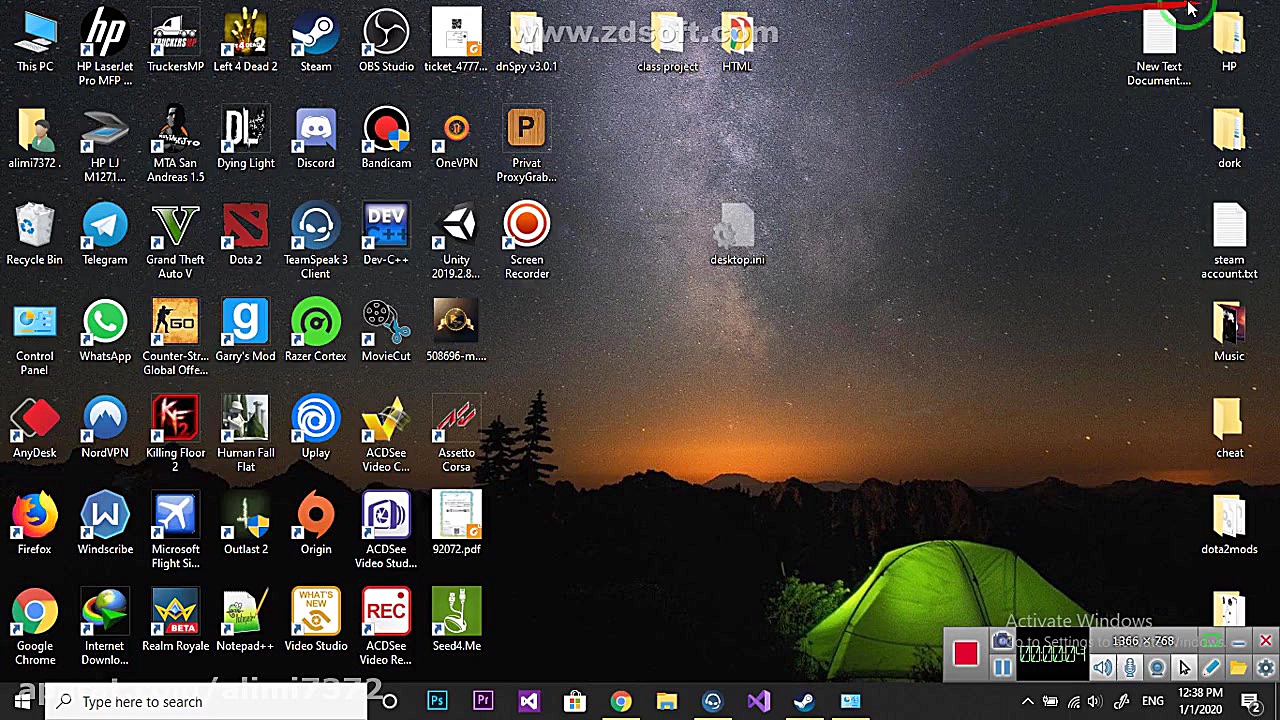Select the Counter-Strike Global Offensive shortcut

[x=175, y=338]
